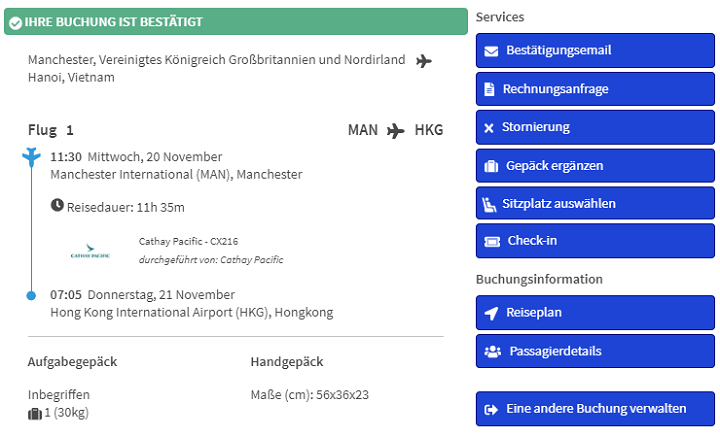Click the X icon beside Stornierung
Viewport: 720px width, 437px height.
489,128
